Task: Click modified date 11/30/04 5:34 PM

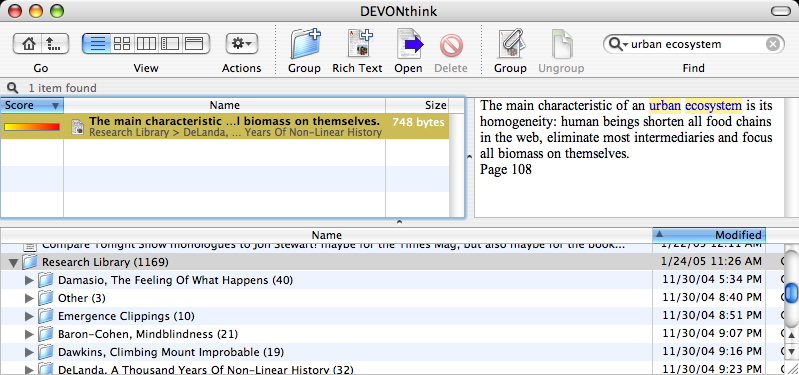Action: (712, 280)
